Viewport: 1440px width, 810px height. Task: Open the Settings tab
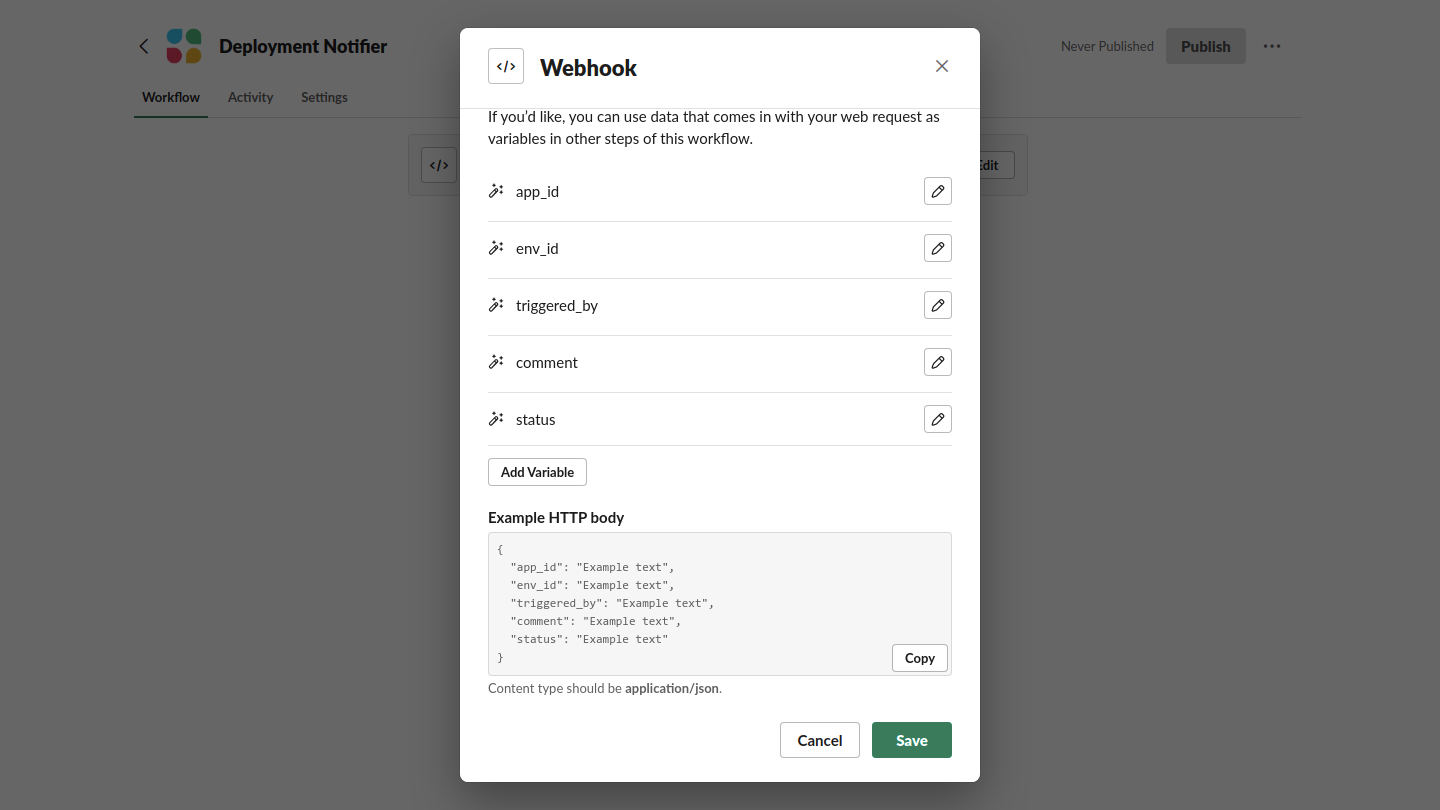pyautogui.click(x=324, y=97)
